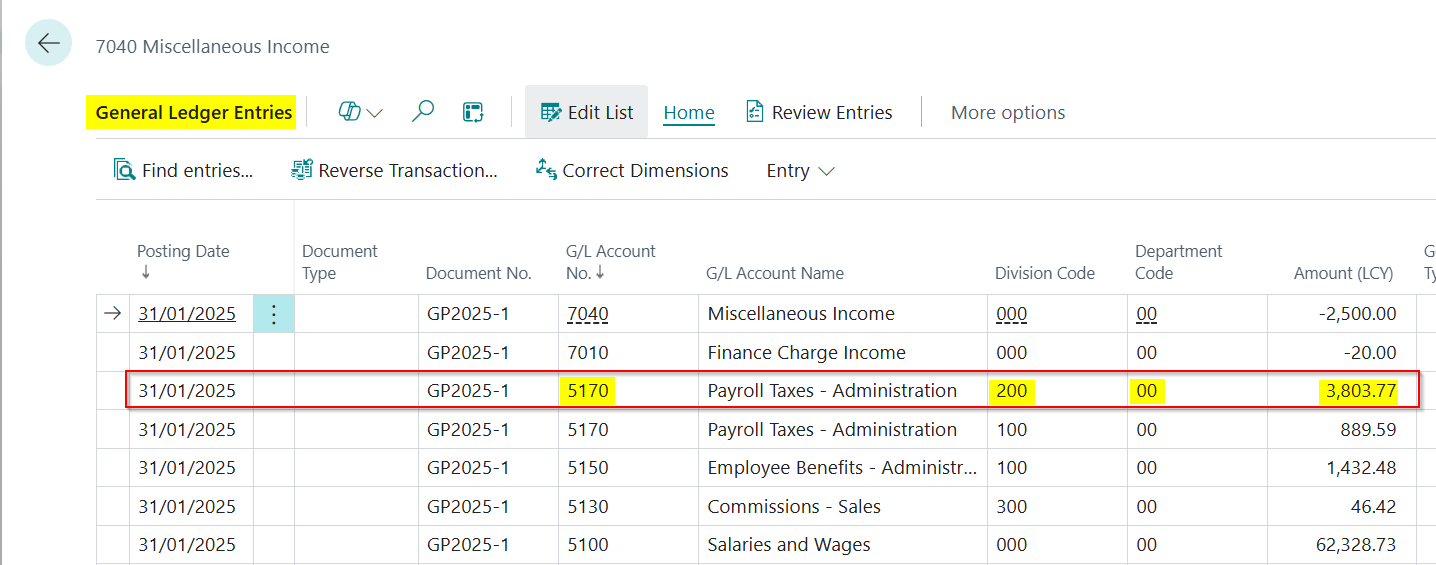Click the back arrow button
1436x565 pixels.
click(48, 43)
